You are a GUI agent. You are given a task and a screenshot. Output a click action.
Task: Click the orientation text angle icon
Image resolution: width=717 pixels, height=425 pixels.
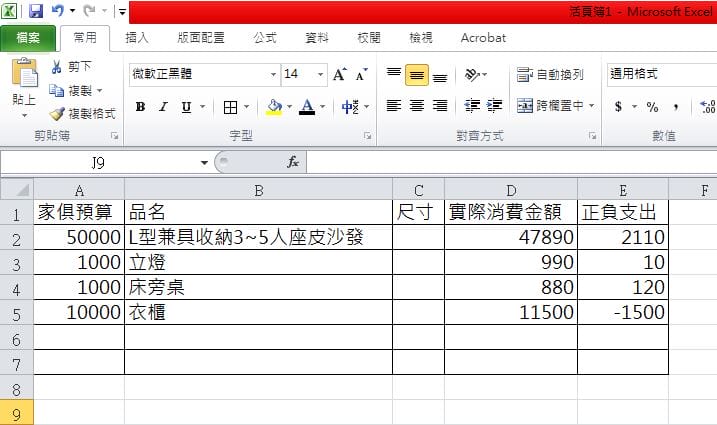point(472,74)
